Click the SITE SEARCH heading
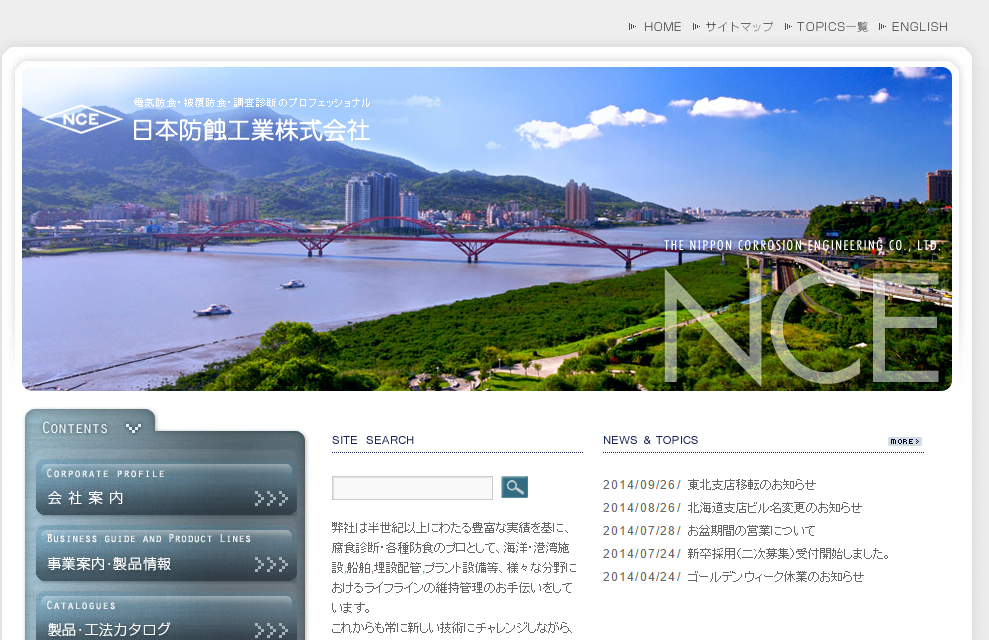The width and height of the screenshot is (989, 640). click(x=373, y=440)
